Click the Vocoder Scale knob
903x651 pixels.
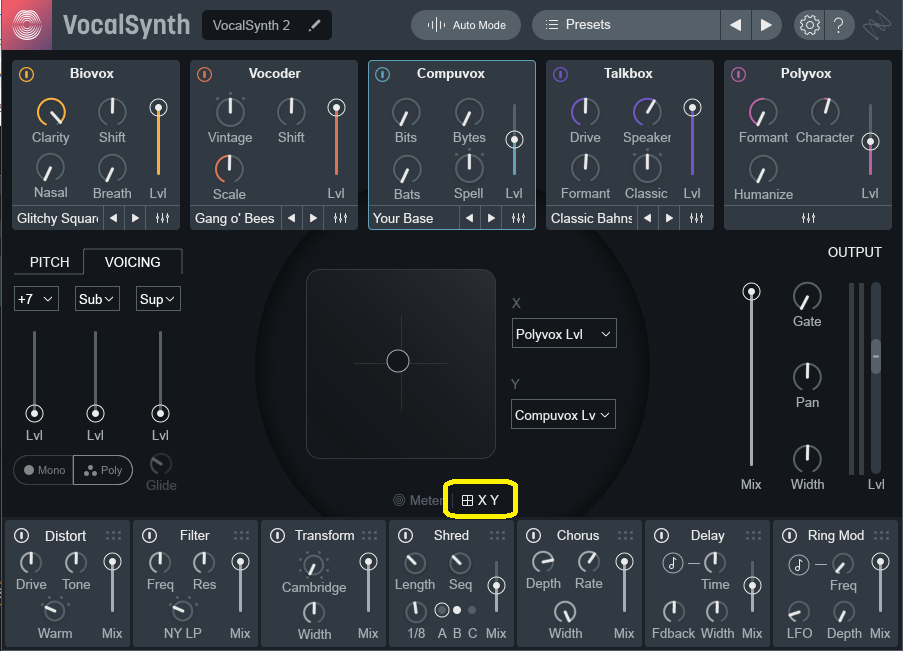[229, 169]
